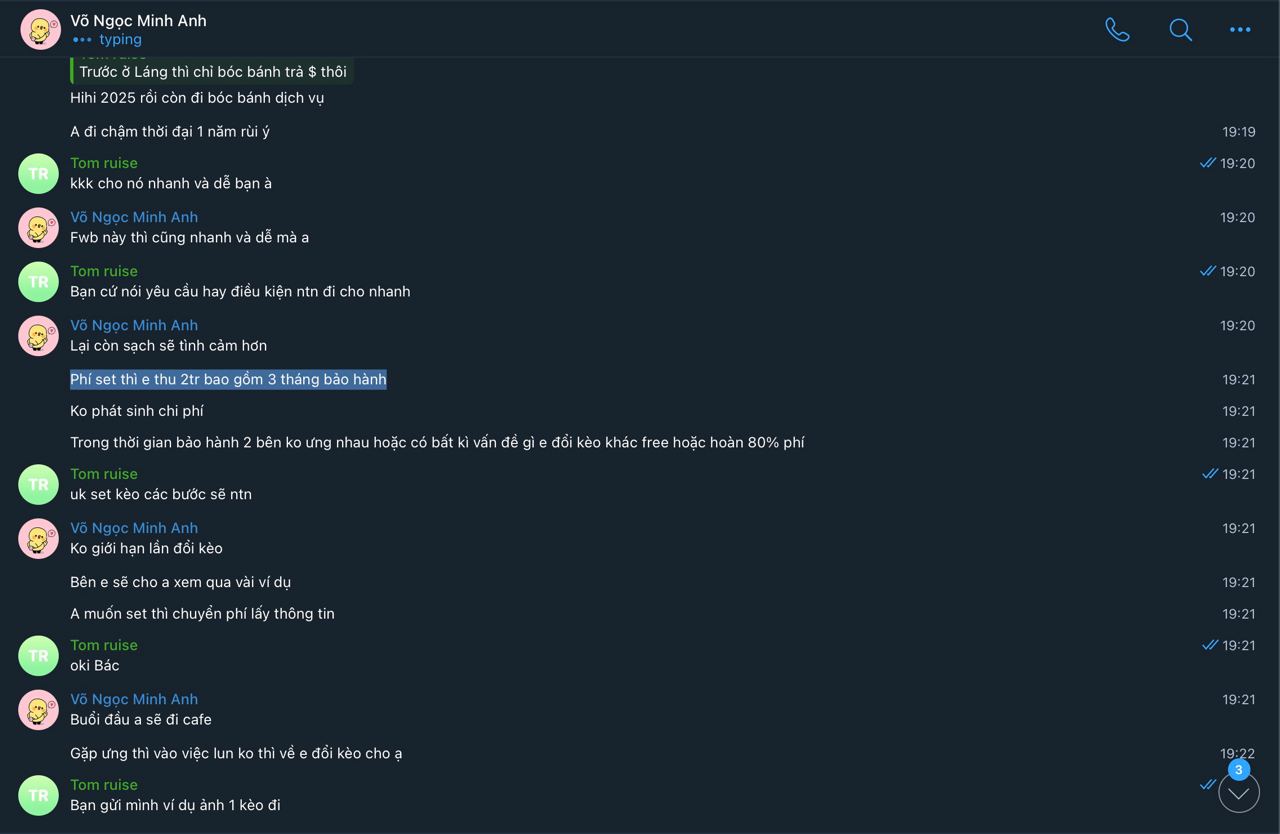Select highlighted message "Phí set thì e thu 2tr"
Viewport: 1280px width, 834px height.
[x=228, y=379]
